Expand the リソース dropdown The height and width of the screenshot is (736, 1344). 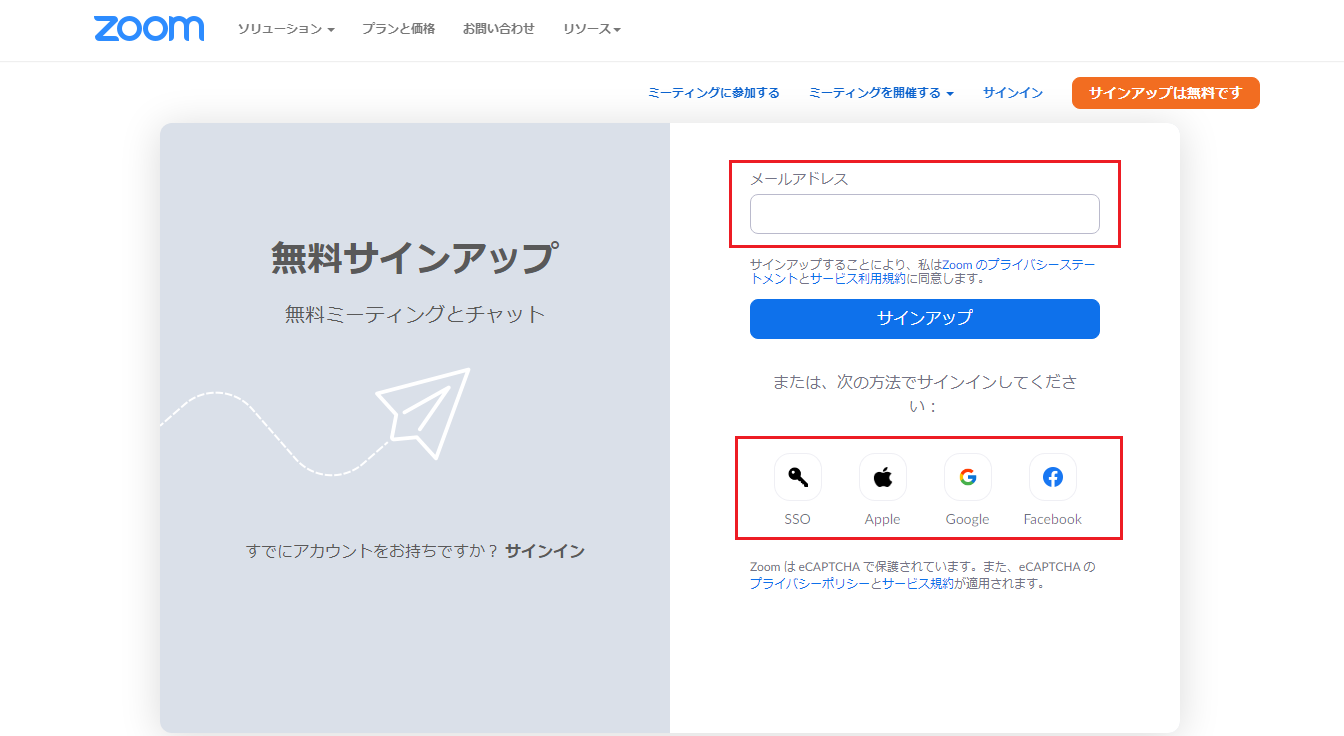pyautogui.click(x=592, y=30)
